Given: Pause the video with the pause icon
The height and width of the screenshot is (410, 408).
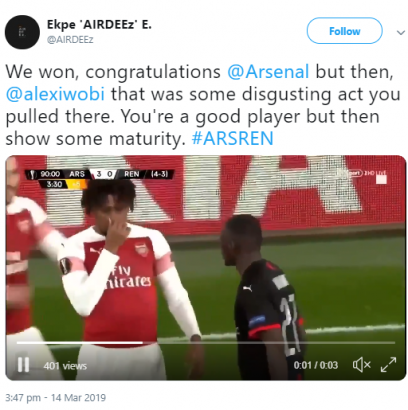Looking at the screenshot, I should coord(23,365).
